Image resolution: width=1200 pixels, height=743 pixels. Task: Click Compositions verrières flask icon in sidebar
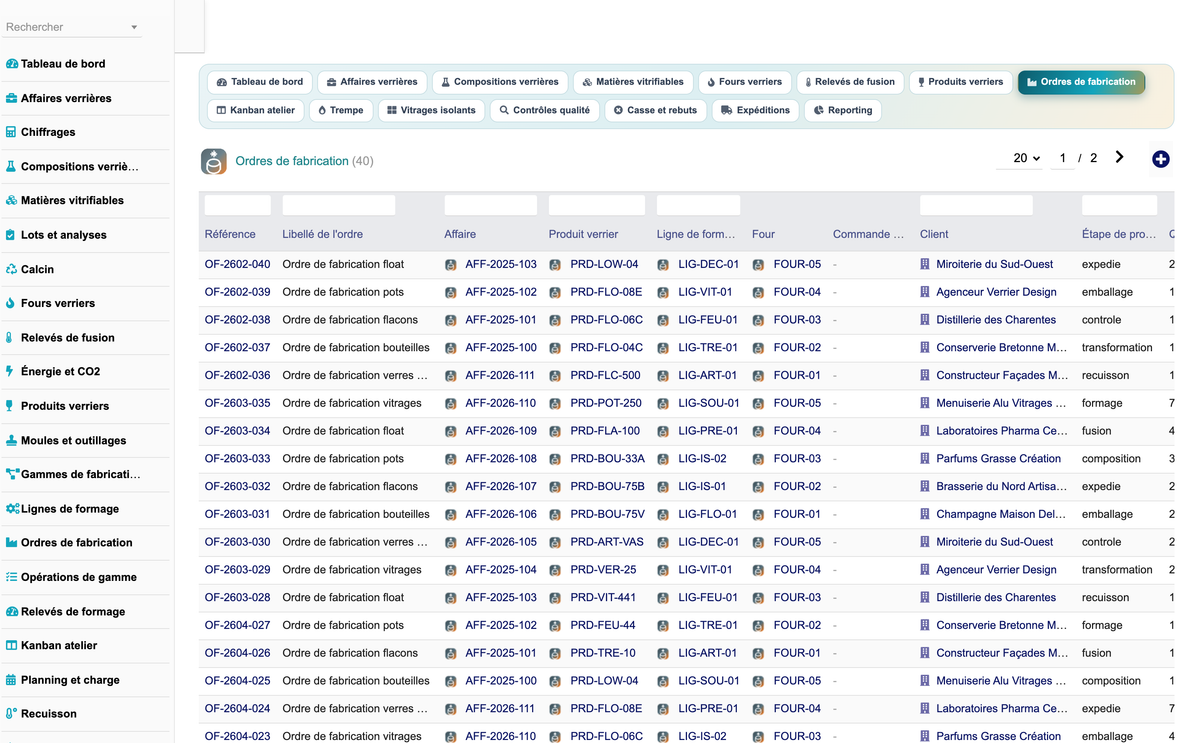[11, 166]
